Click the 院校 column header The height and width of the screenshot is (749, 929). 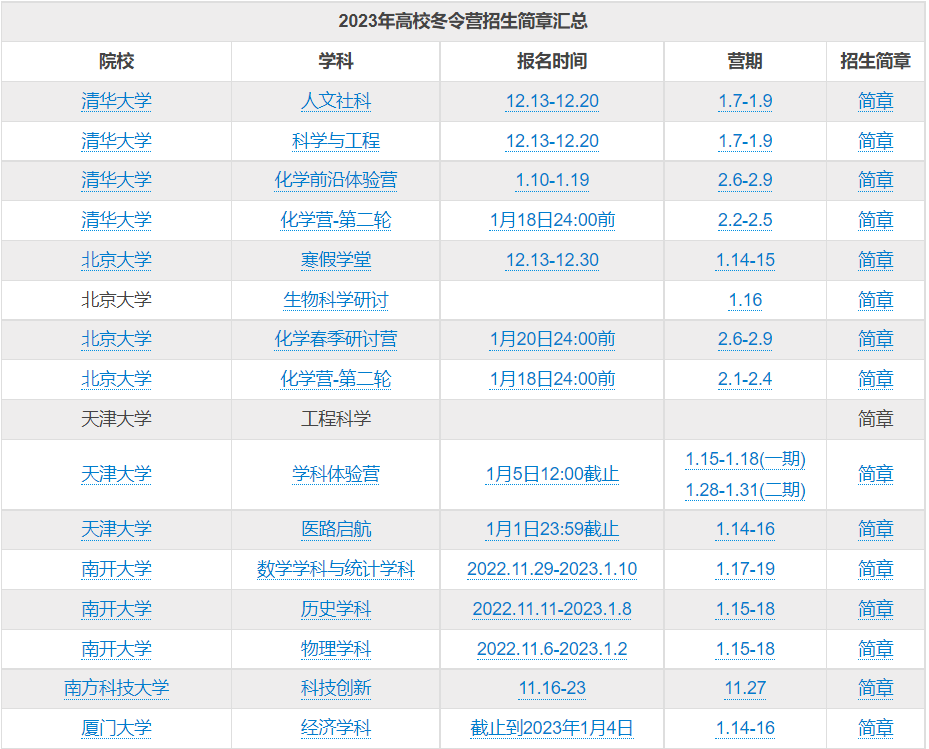(x=116, y=61)
